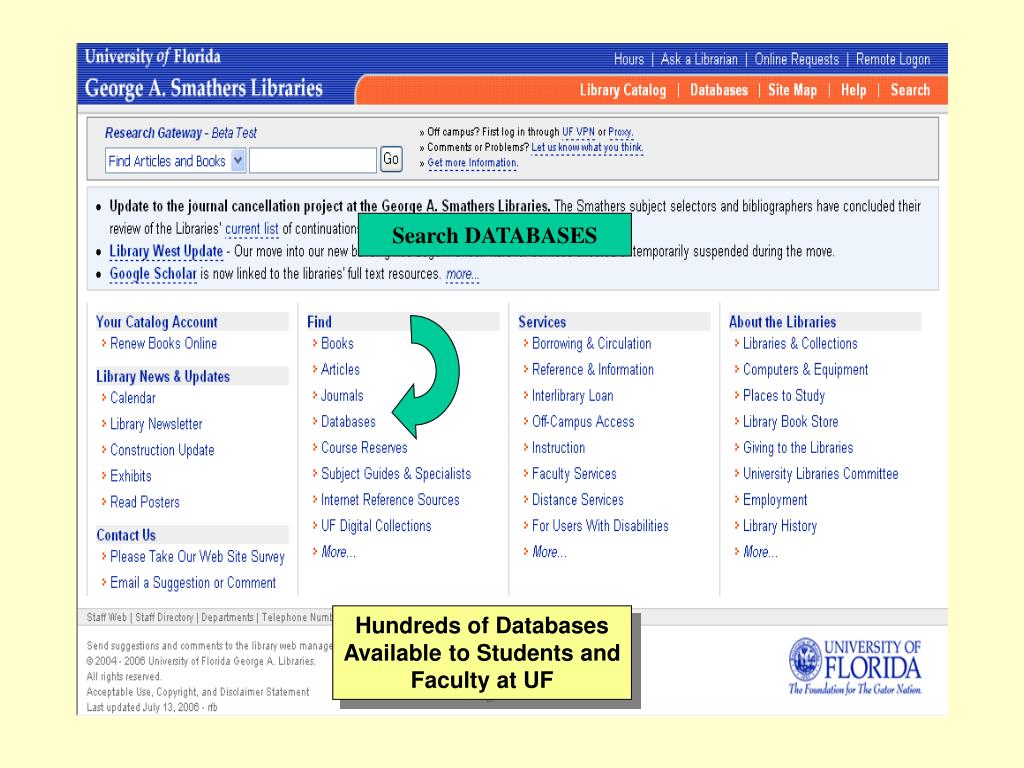
Task: Open Staff Web footer link
Action: 106,618
